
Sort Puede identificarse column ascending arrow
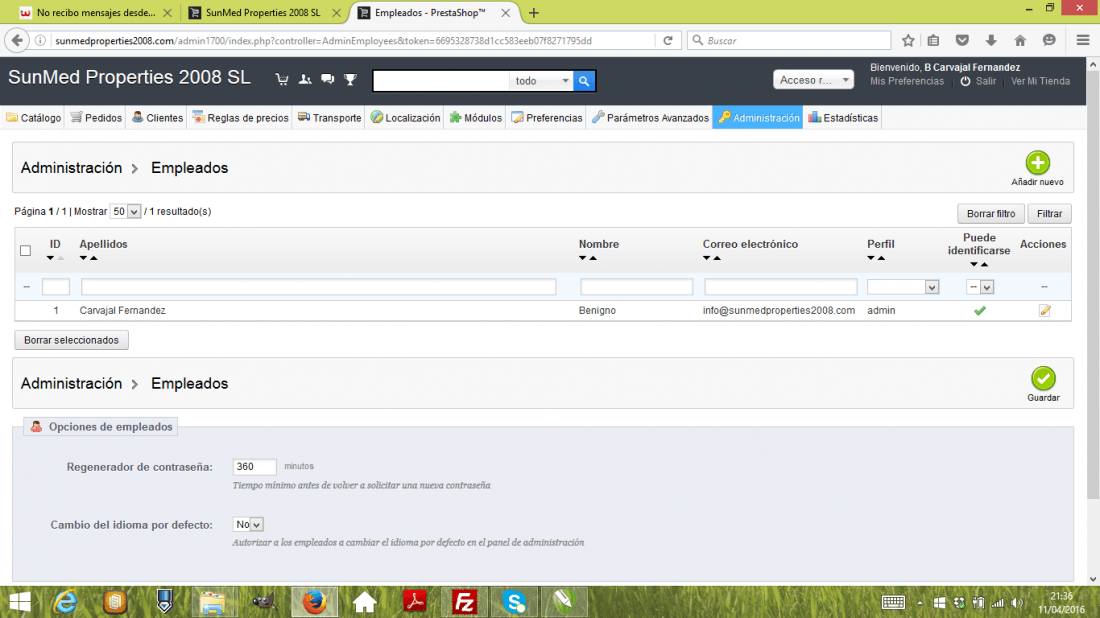[984, 264]
